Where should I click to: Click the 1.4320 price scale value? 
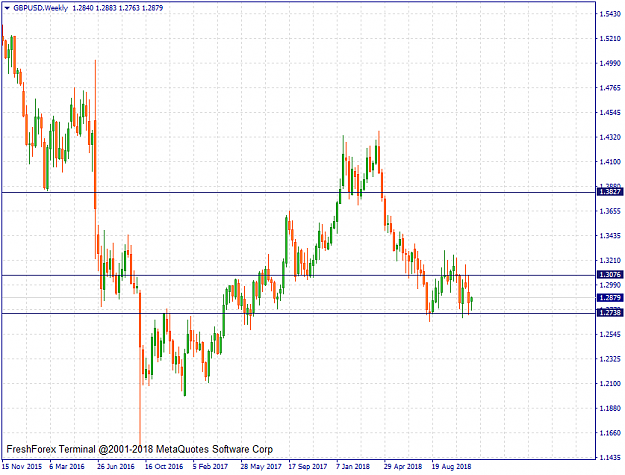(x=610, y=137)
